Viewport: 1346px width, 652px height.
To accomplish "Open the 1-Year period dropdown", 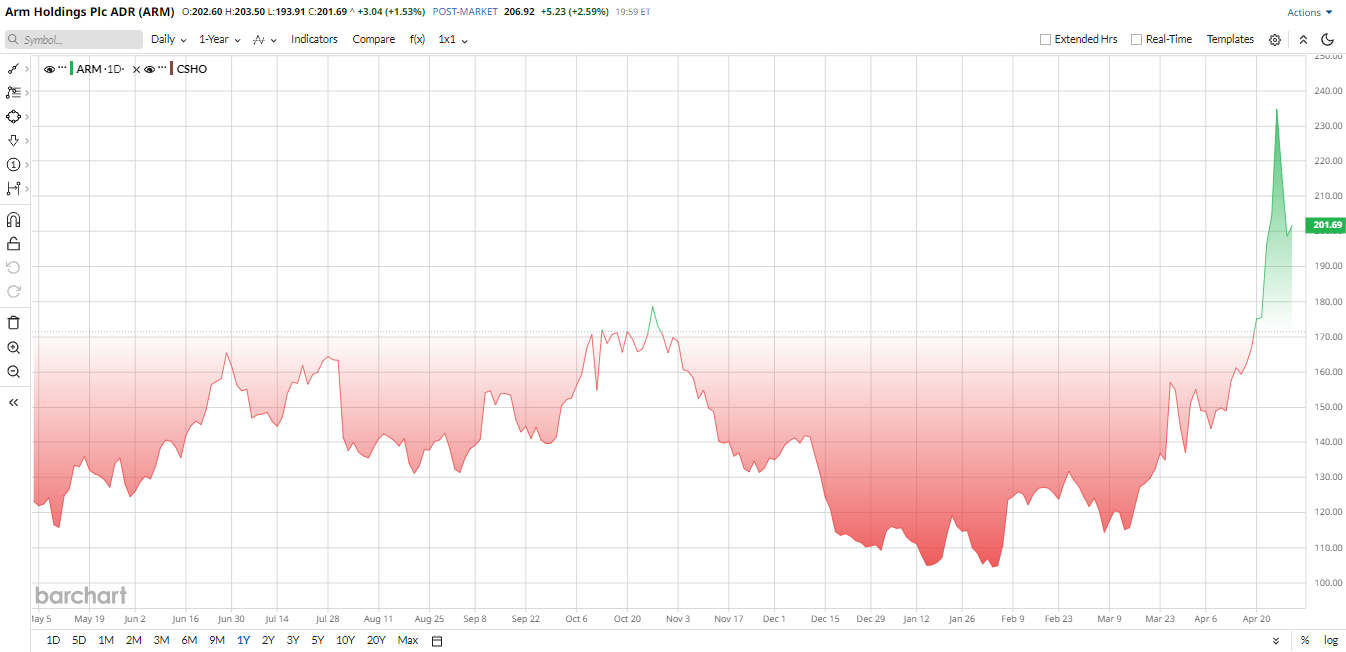I will pos(219,39).
